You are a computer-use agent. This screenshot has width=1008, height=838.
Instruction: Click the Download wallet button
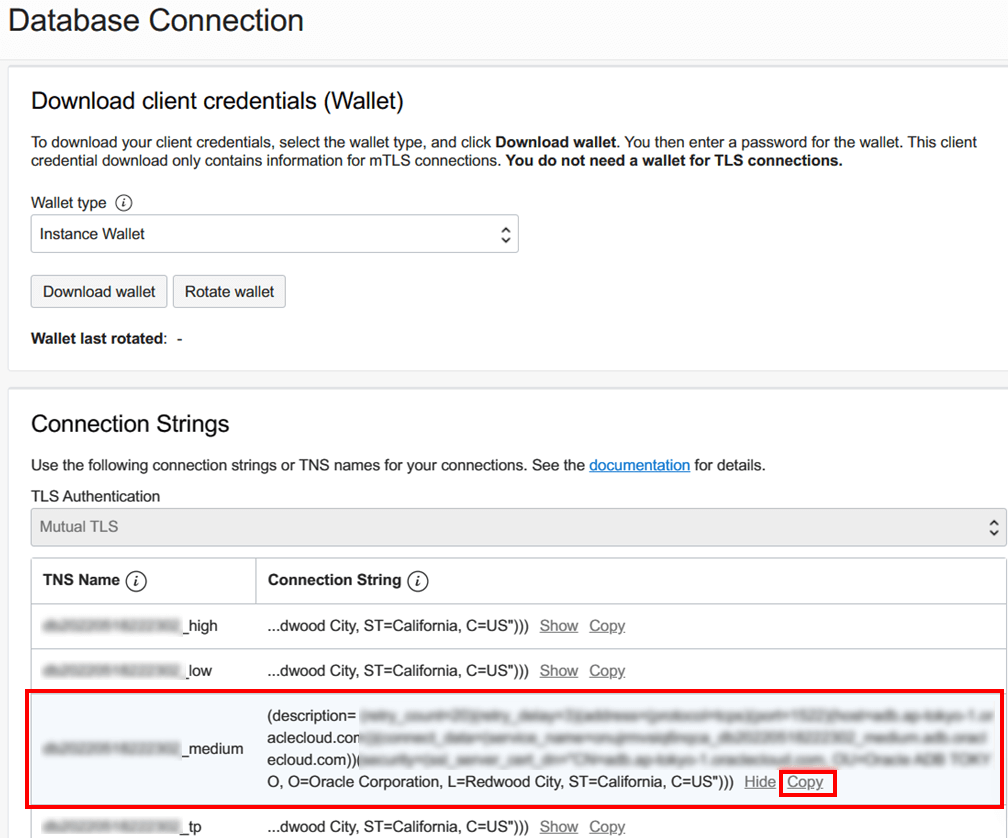coord(99,292)
